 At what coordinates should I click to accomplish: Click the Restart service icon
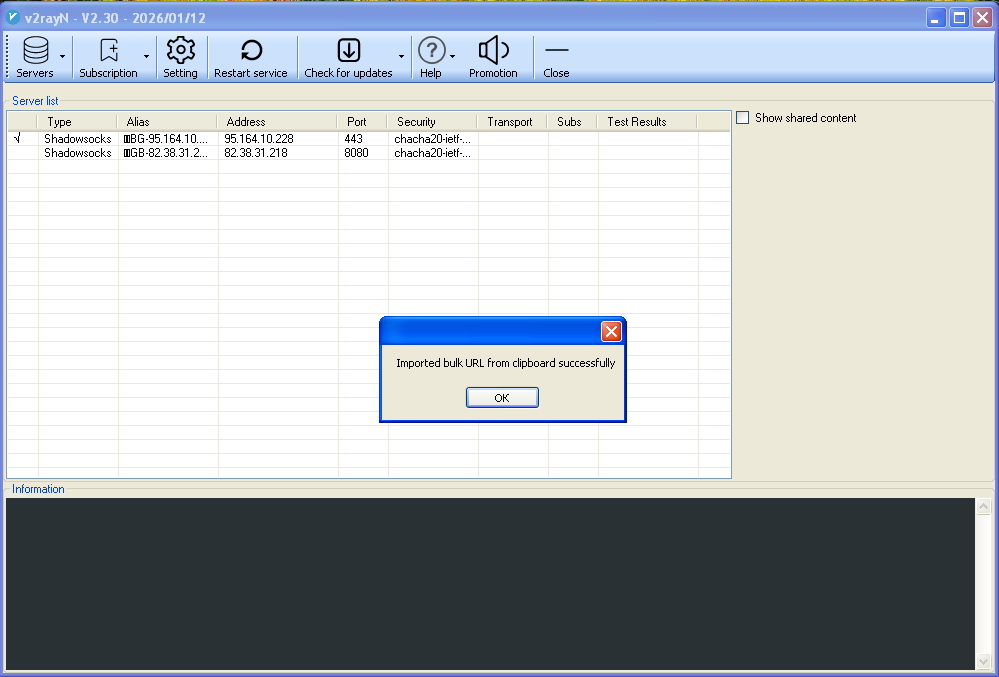point(251,50)
